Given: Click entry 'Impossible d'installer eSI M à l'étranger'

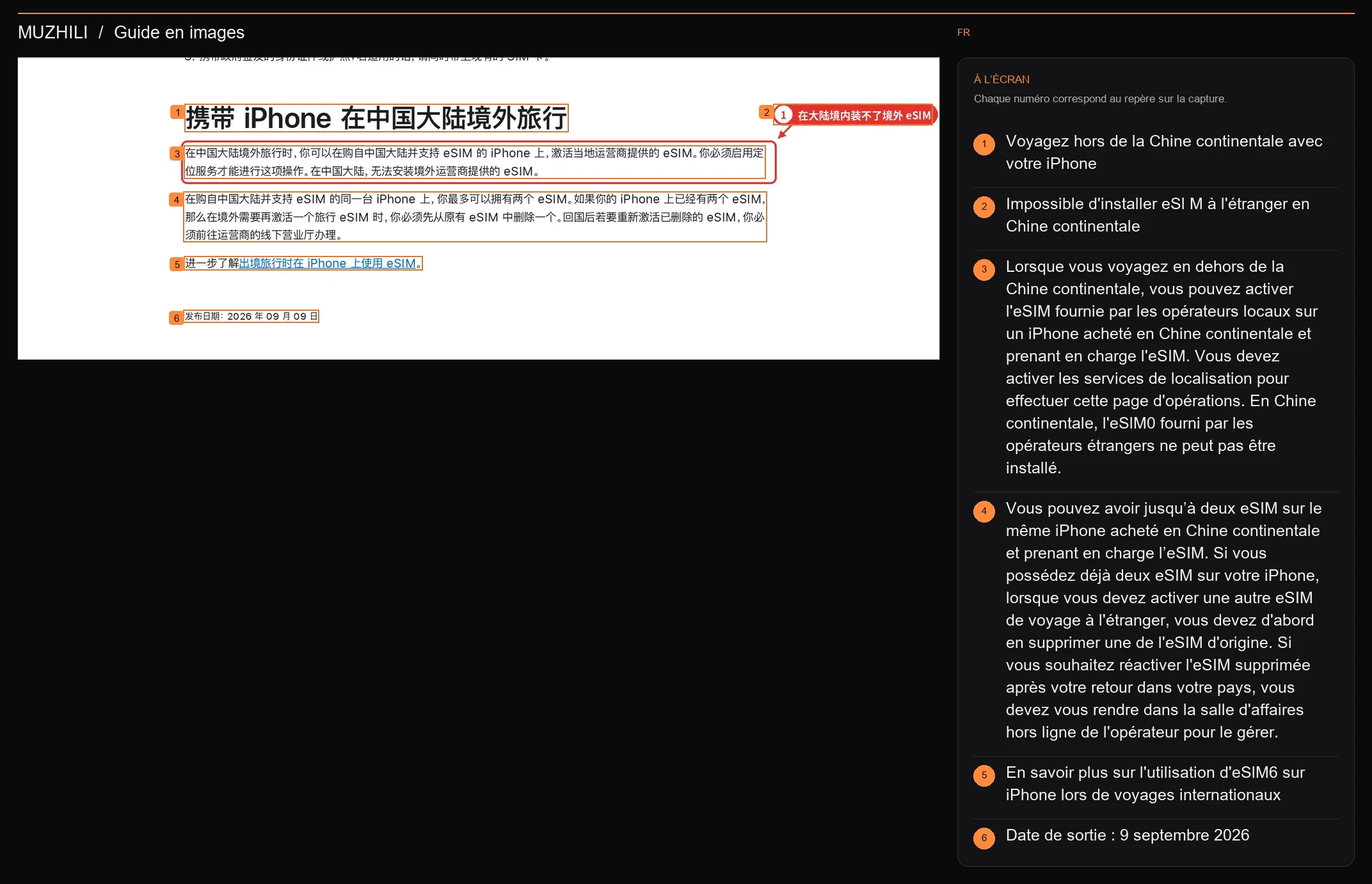Looking at the screenshot, I should [1158, 215].
